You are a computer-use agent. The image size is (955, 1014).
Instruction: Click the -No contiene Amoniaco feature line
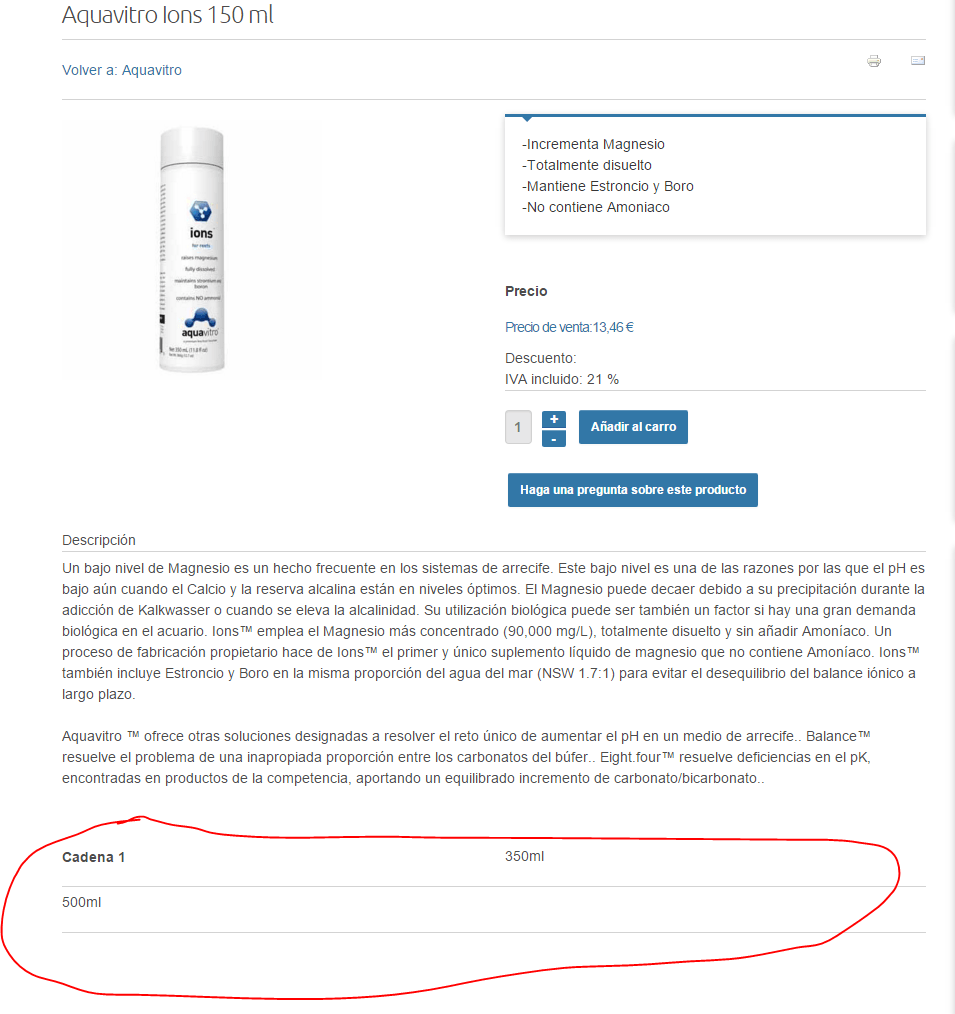596,207
